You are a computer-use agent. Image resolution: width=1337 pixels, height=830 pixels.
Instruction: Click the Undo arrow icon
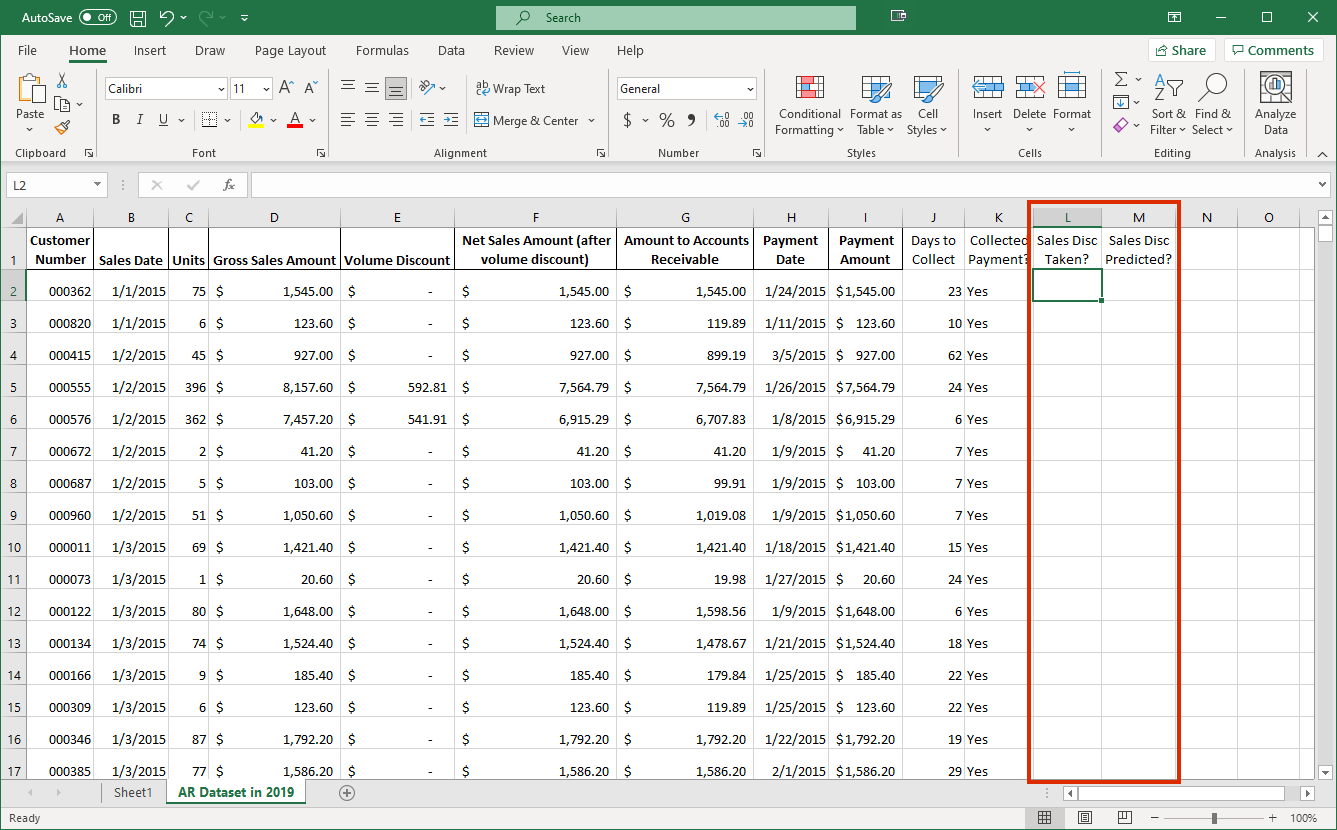(166, 18)
